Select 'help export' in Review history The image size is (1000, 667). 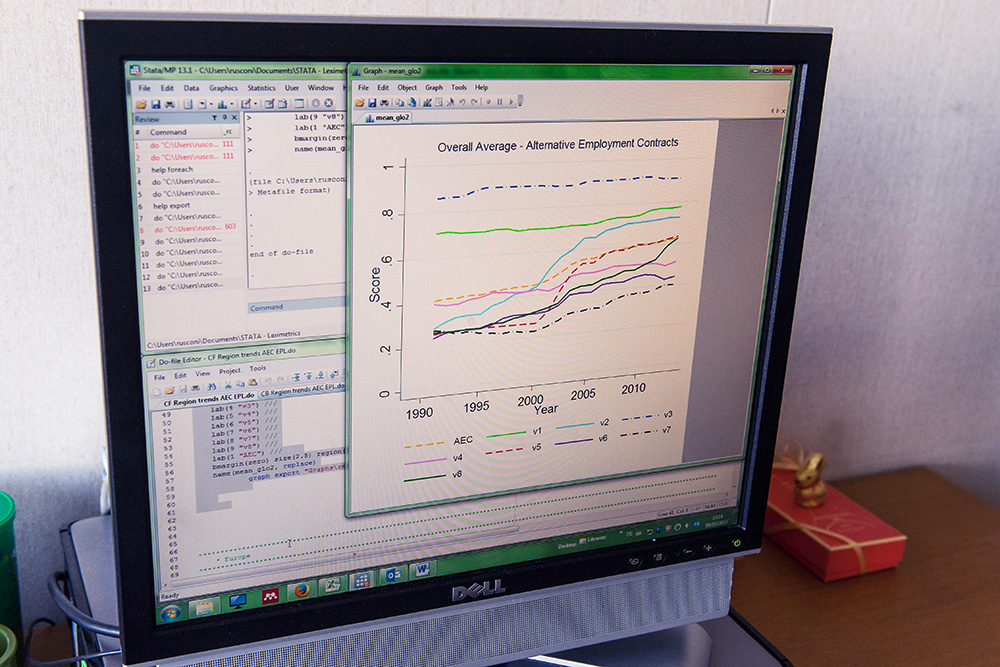tap(172, 205)
